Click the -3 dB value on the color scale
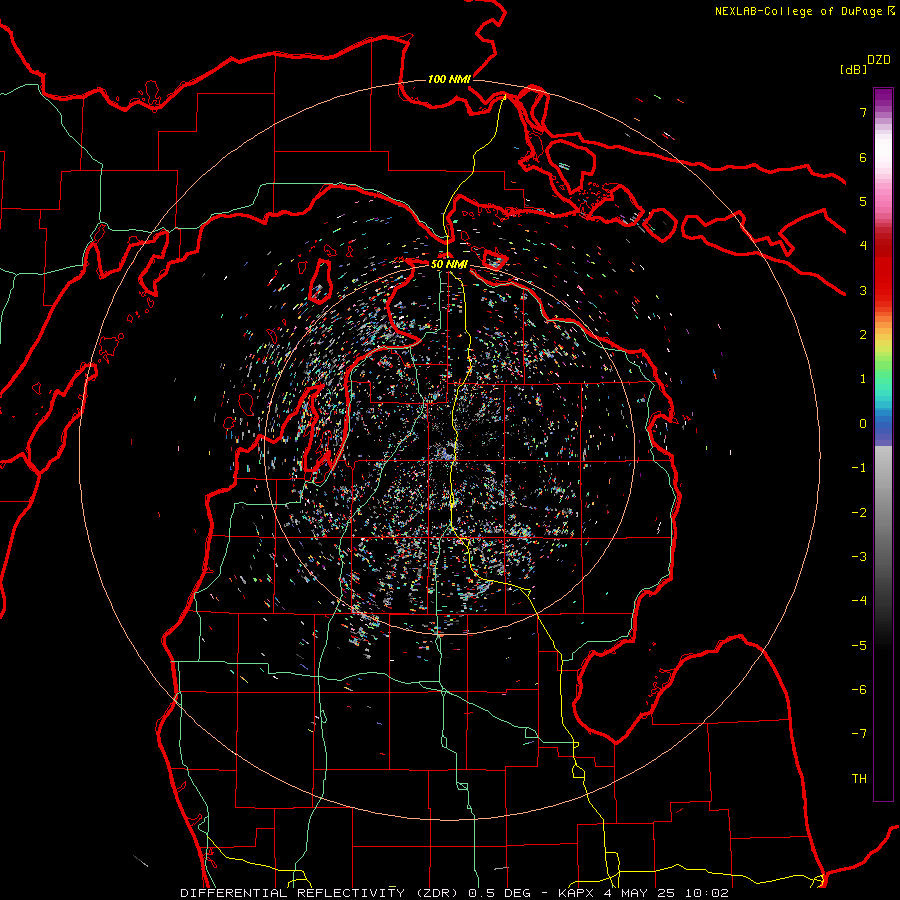This screenshot has width=900, height=900. [x=859, y=557]
